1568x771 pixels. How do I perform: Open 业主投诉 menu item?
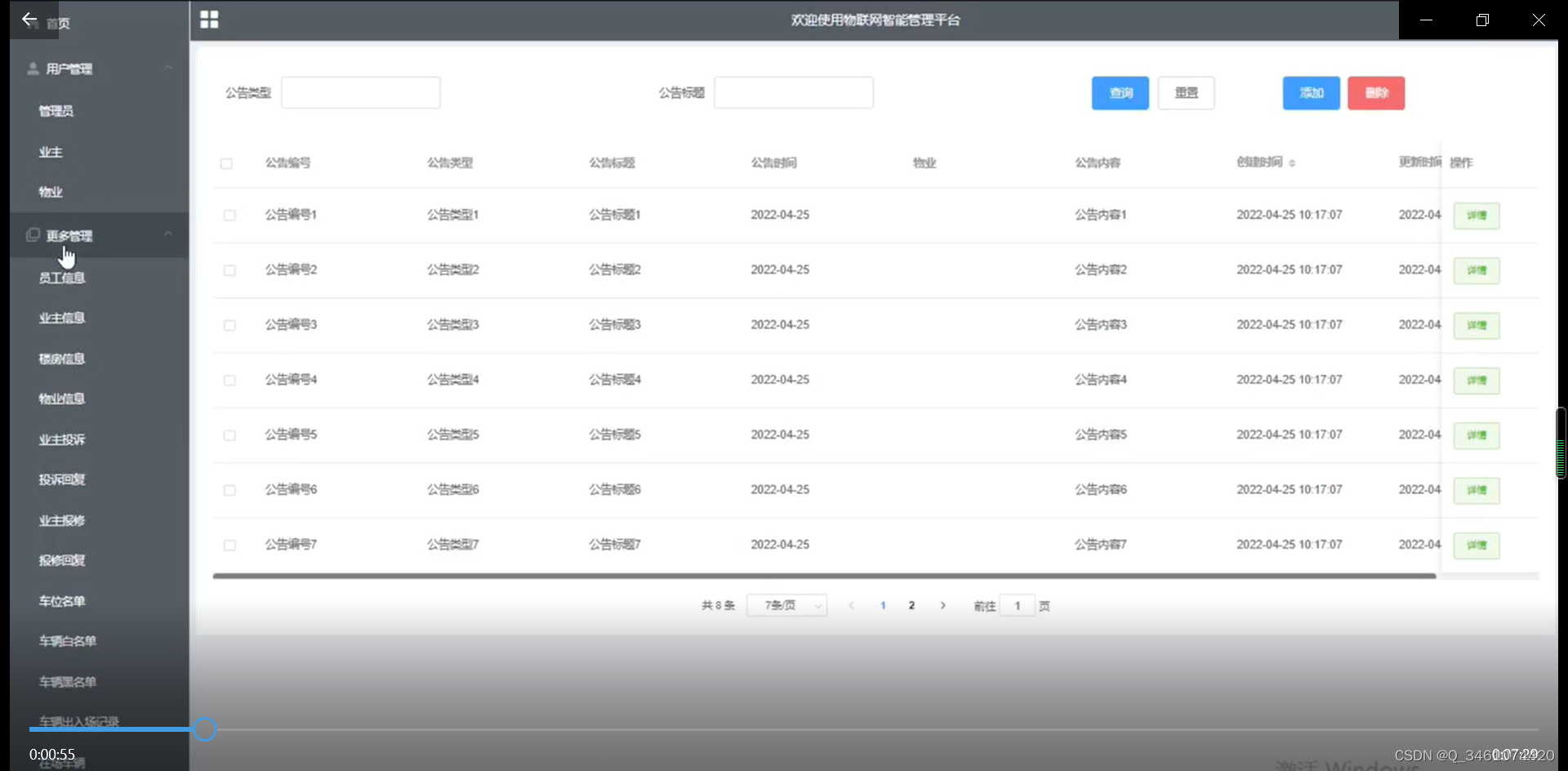point(62,439)
